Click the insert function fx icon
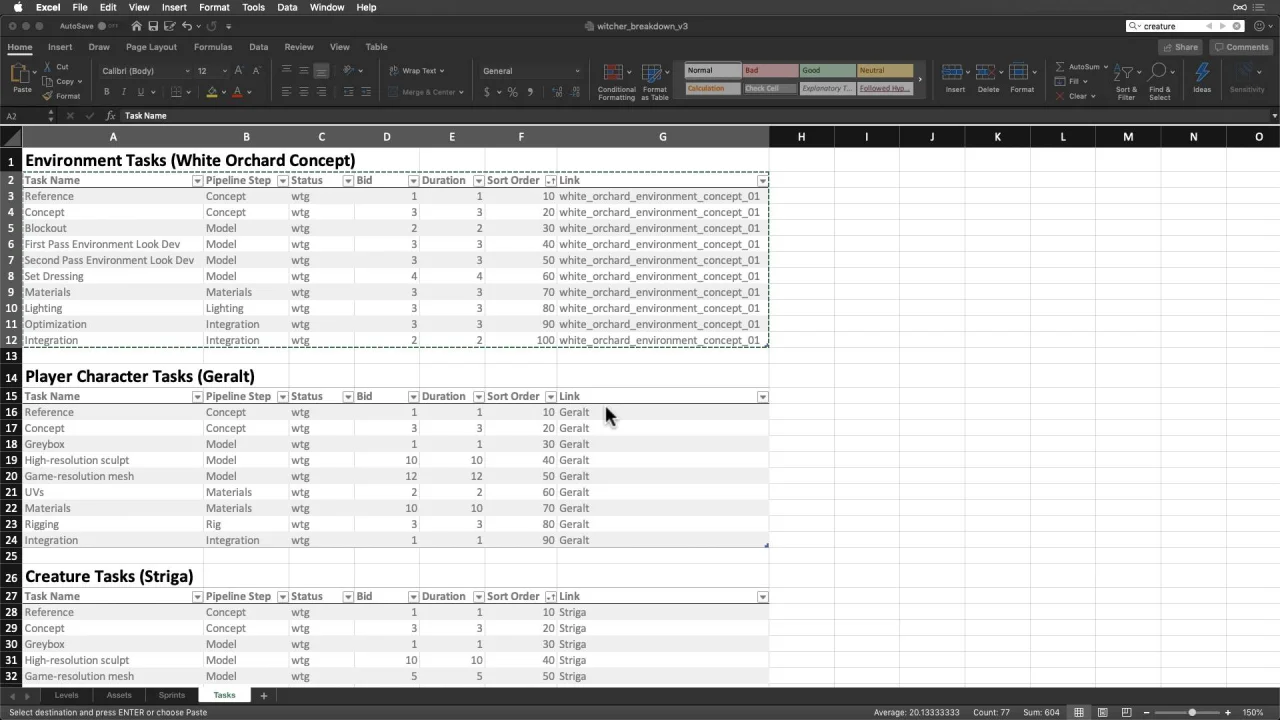The image size is (1280, 720). (110, 116)
